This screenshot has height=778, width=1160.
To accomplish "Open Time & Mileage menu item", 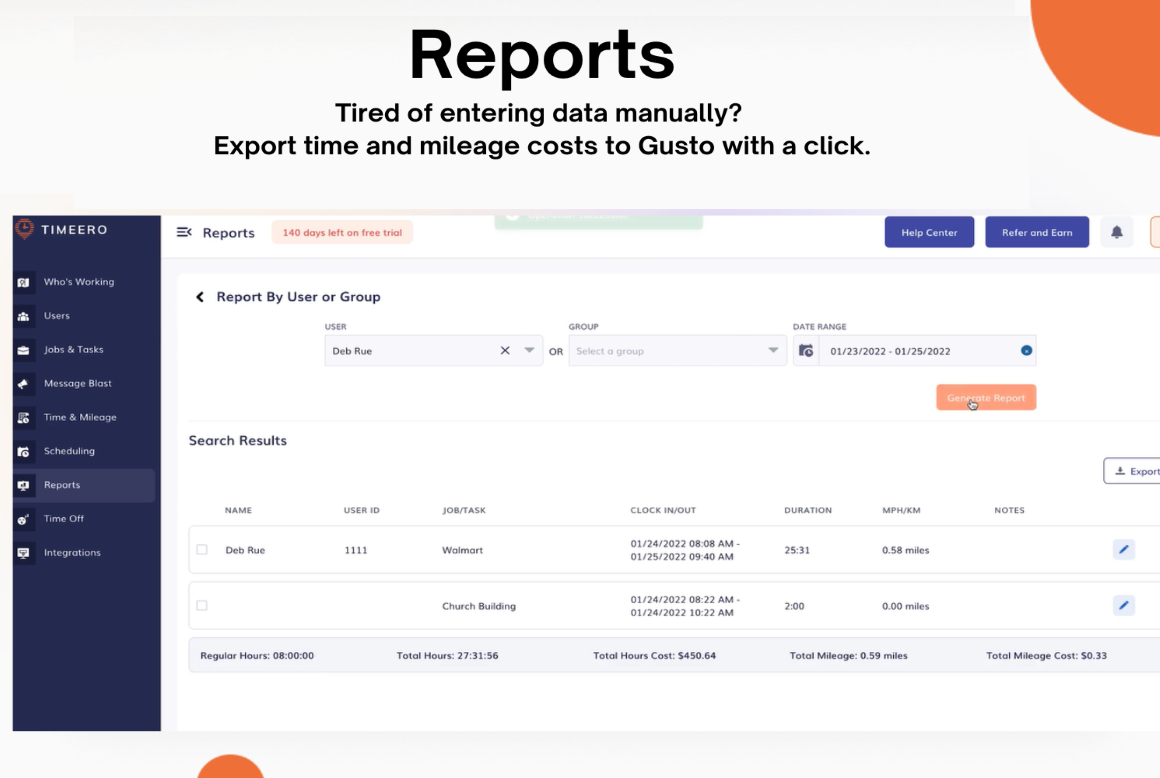I will [x=80, y=417].
